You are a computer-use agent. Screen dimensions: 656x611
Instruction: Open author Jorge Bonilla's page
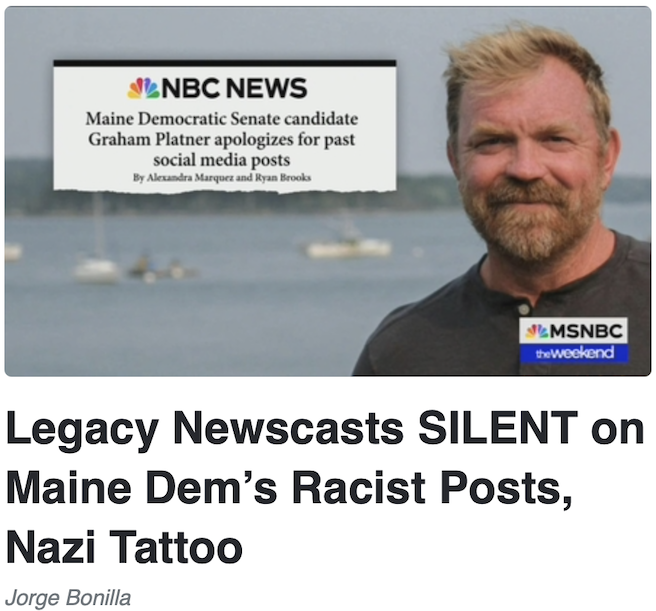(68, 598)
